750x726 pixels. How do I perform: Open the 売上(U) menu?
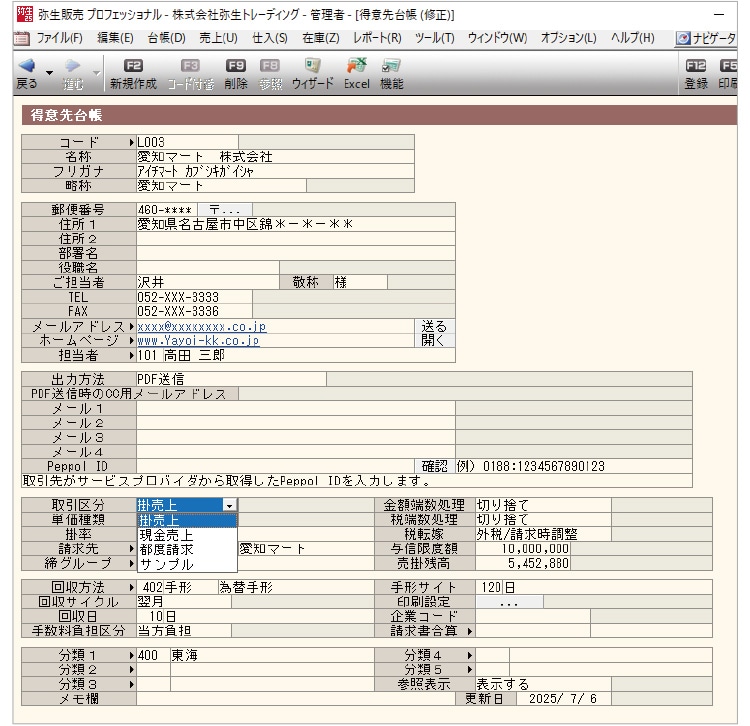[x=218, y=38]
